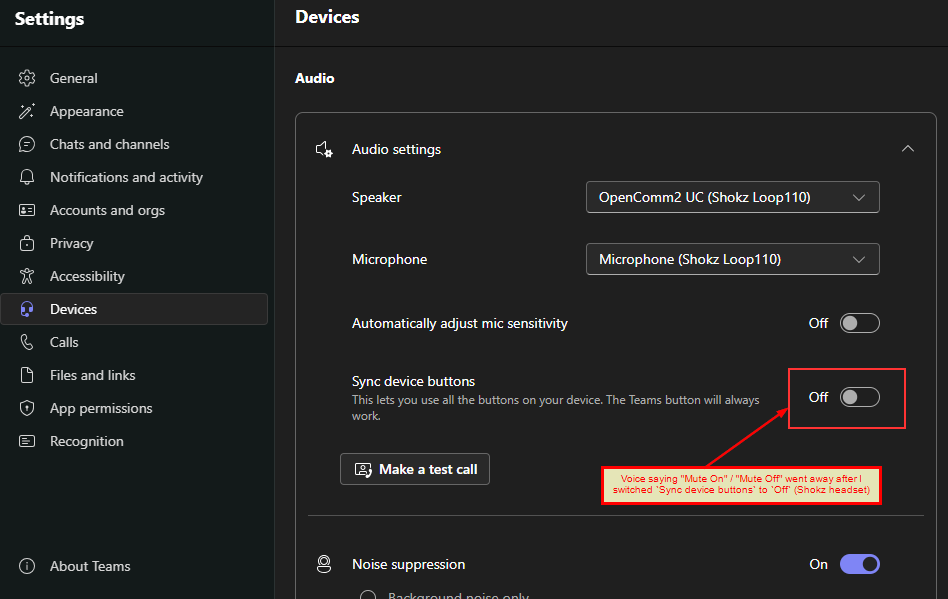Click the Devices headset icon

27,309
